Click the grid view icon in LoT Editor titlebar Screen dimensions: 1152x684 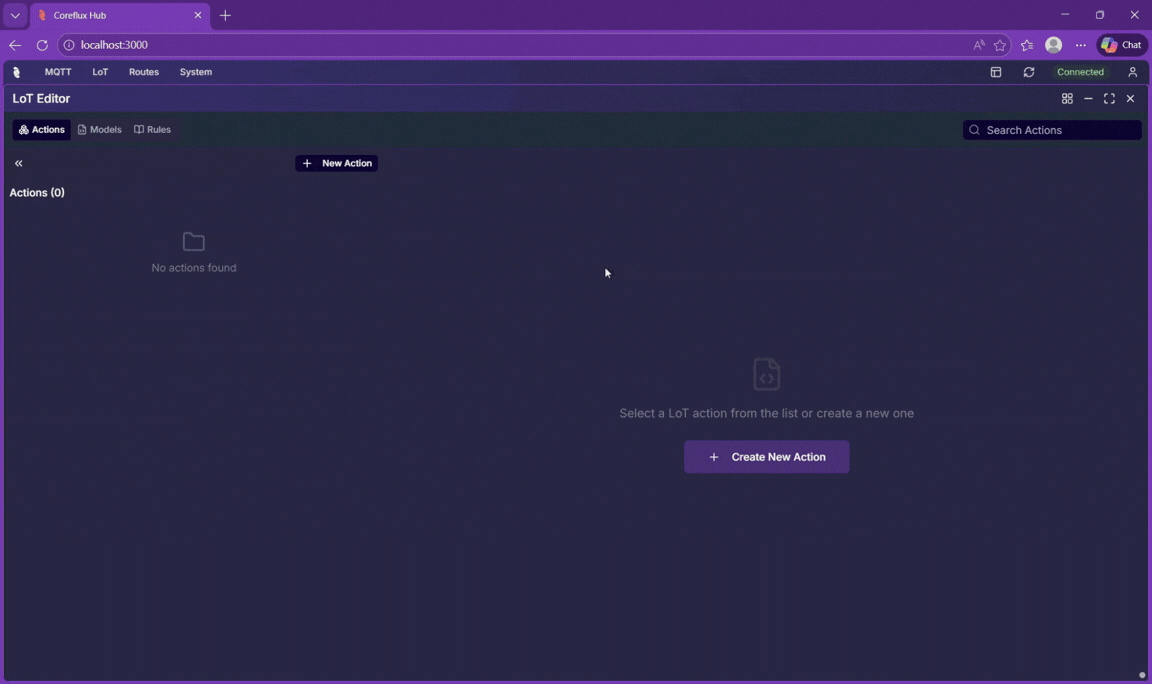[1067, 98]
